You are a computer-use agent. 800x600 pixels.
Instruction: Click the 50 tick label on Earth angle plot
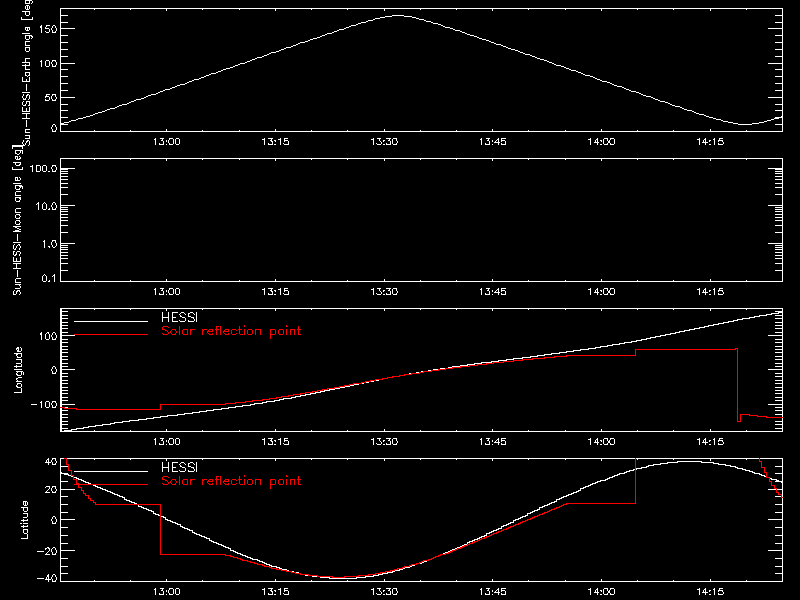[51, 97]
